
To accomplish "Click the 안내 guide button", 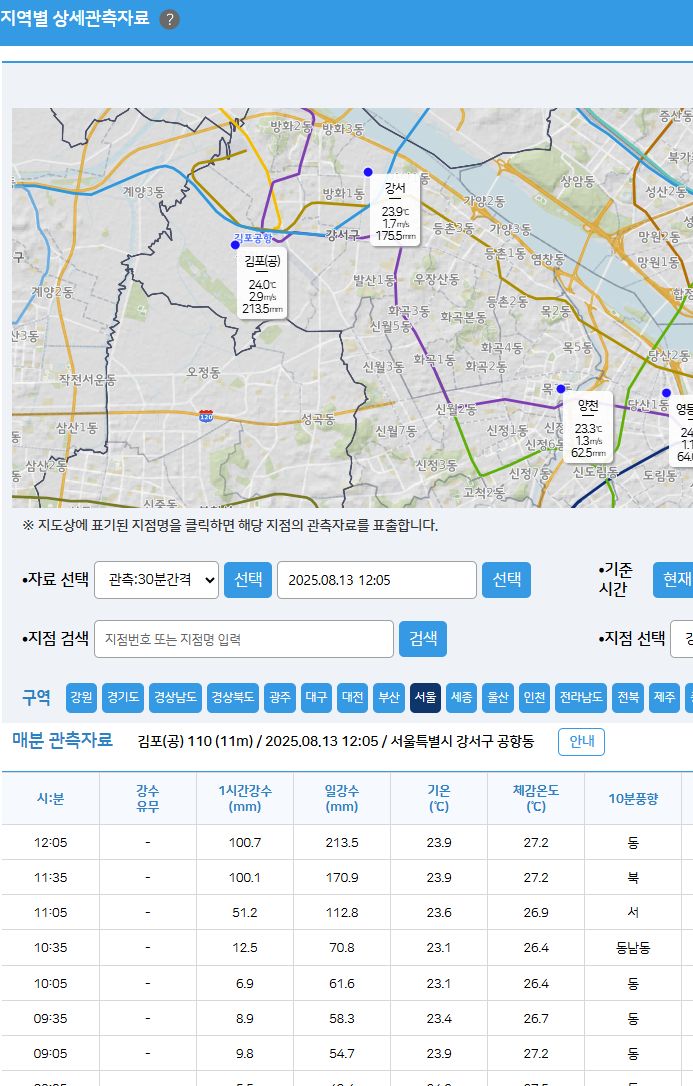I will 582,742.
